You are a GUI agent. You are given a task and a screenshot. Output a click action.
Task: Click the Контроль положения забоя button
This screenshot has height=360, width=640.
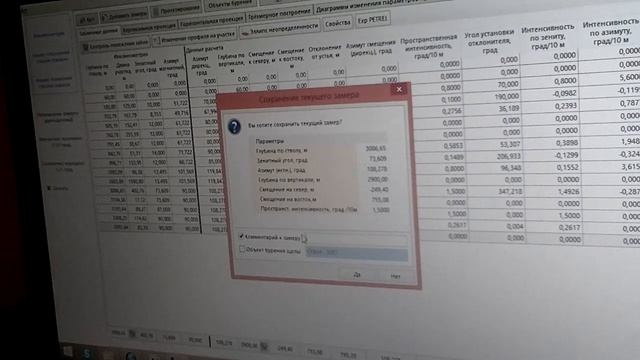click(115, 44)
